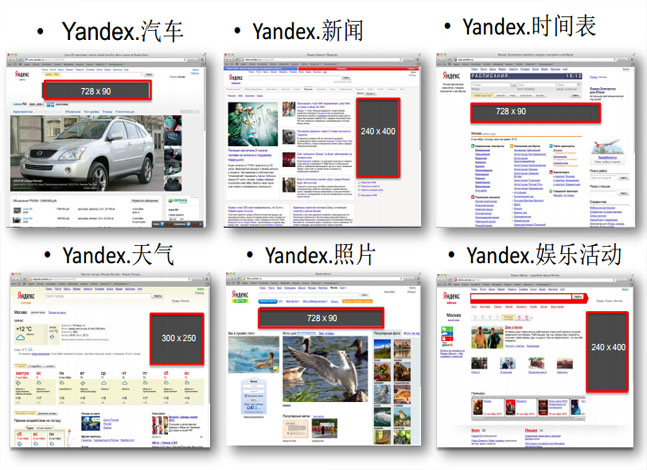Click the Yandex logo in the Yandex.照片 window
The height and width of the screenshot is (470, 647).
point(239,295)
